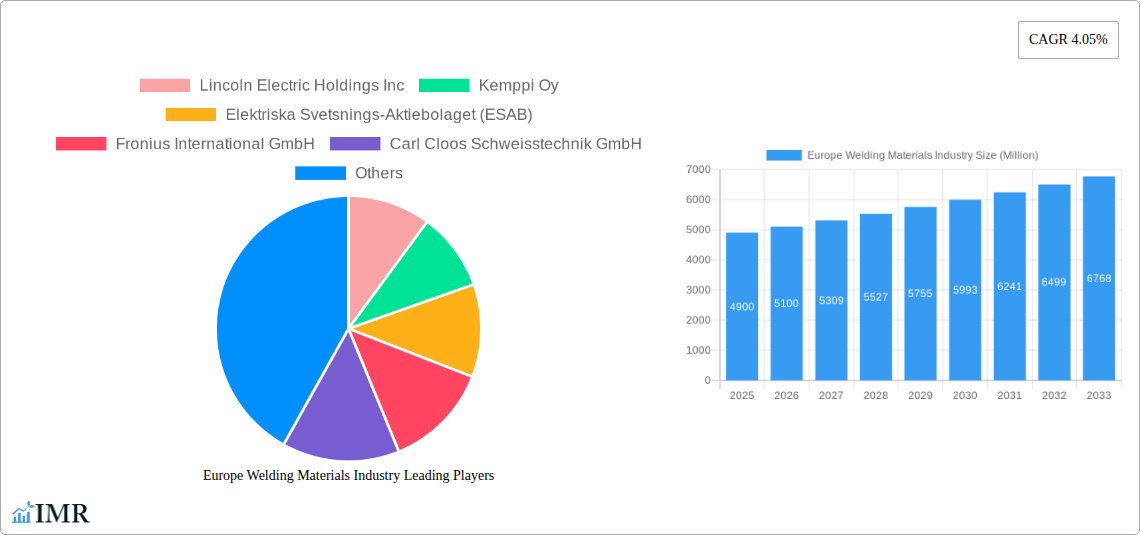Select the 2030 bar labeled 5993
Screen dimensions: 1140x535
[x=965, y=290]
